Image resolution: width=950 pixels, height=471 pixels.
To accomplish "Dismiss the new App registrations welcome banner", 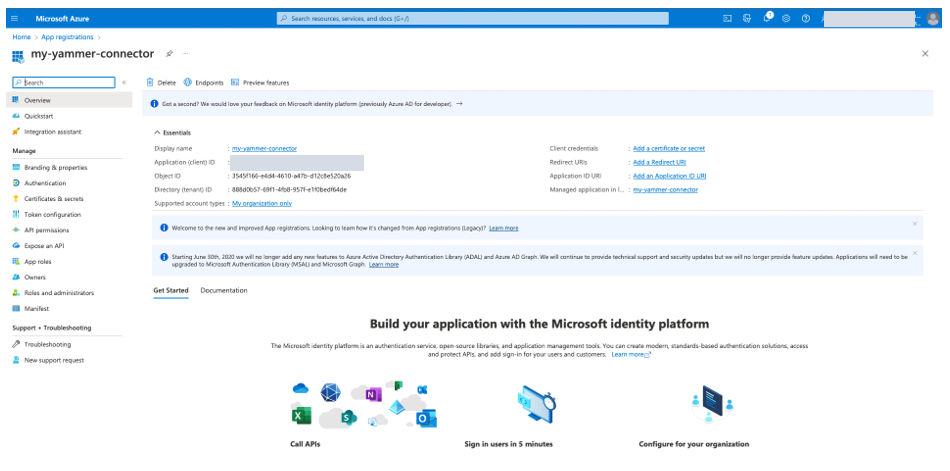I will (x=915, y=224).
